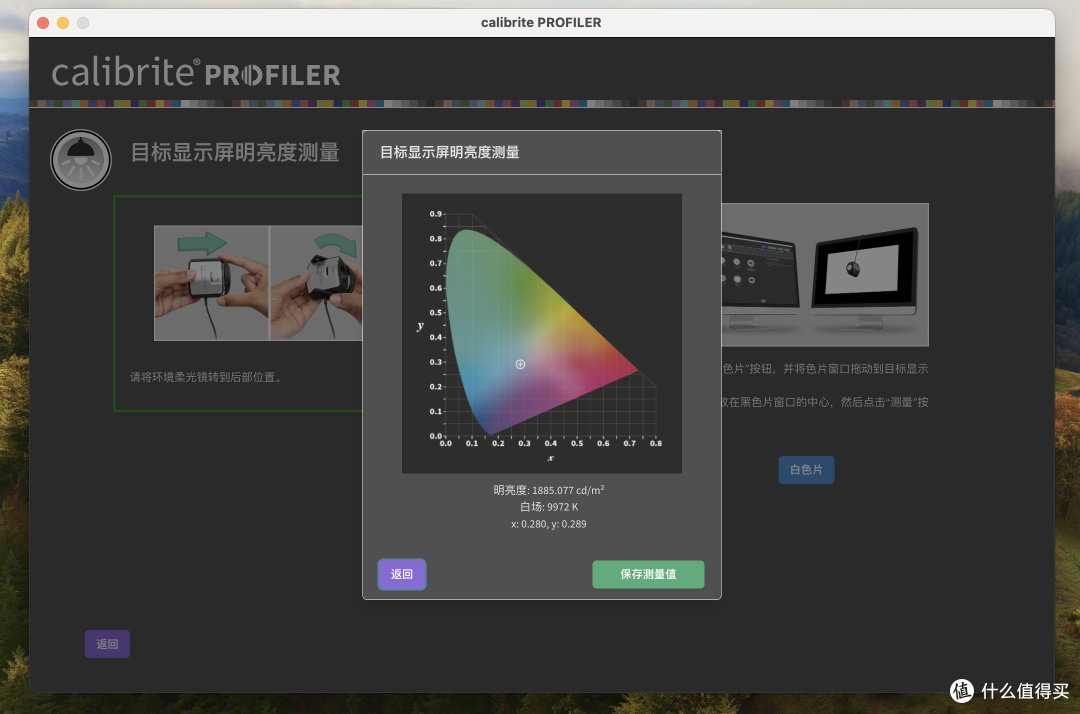The image size is (1080, 714).
Task: Click the calibrite PROFILER logo
Action: click(x=196, y=73)
